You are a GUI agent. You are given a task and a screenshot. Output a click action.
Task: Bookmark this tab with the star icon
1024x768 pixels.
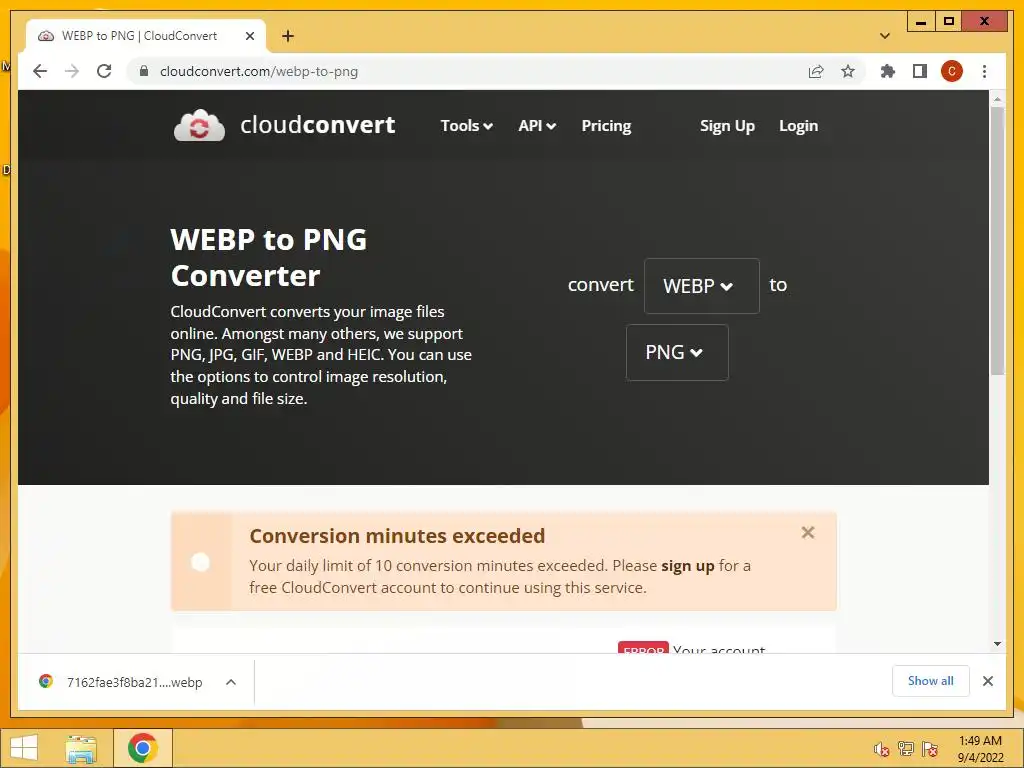848,71
